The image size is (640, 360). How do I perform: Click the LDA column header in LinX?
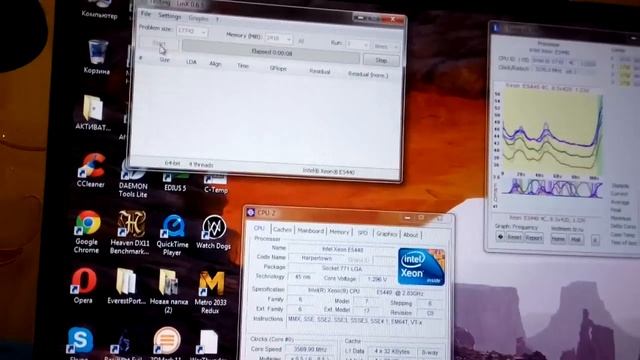point(191,62)
